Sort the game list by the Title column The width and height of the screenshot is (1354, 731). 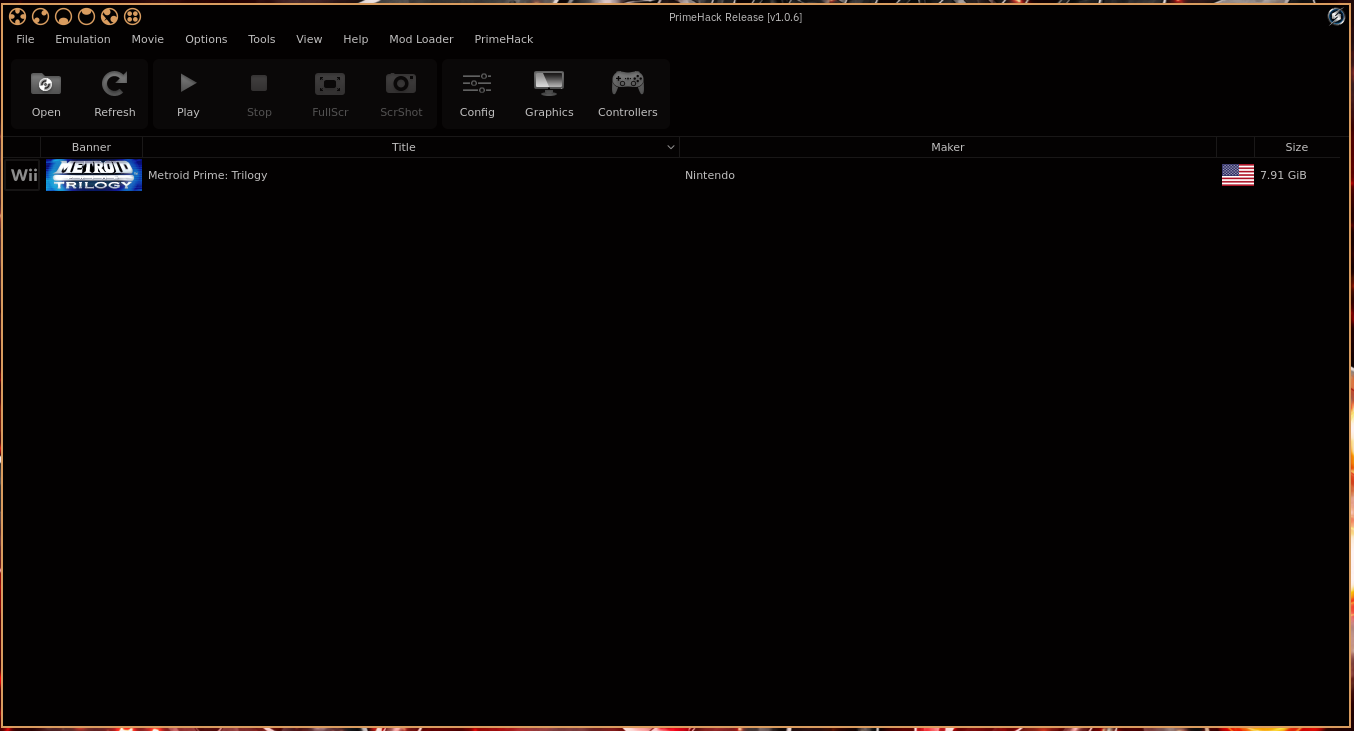coord(411,147)
